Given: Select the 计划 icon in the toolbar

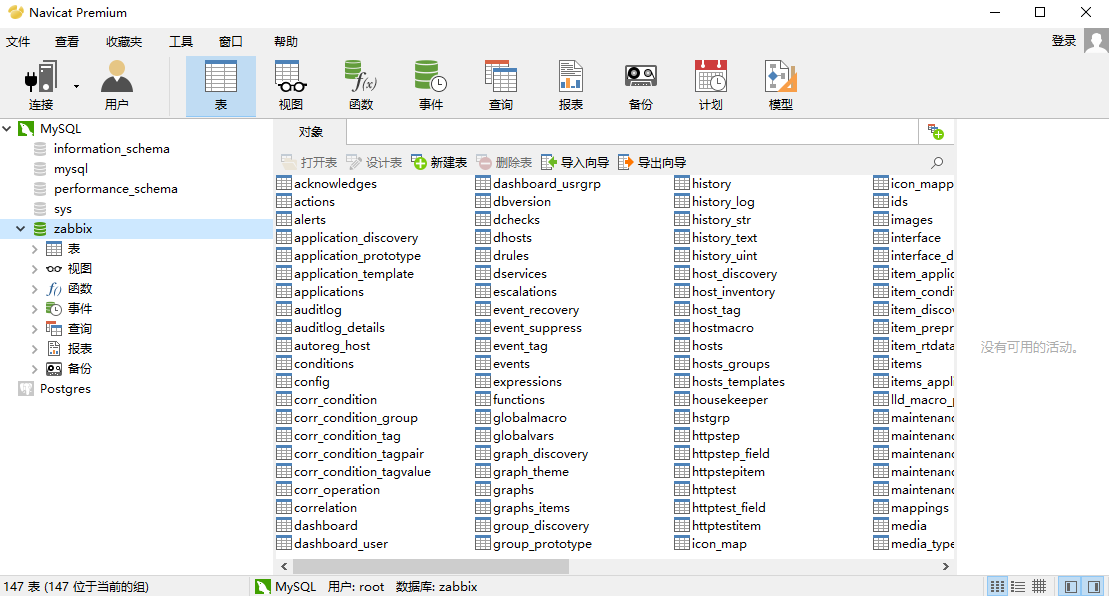Looking at the screenshot, I should pyautogui.click(x=710, y=84).
